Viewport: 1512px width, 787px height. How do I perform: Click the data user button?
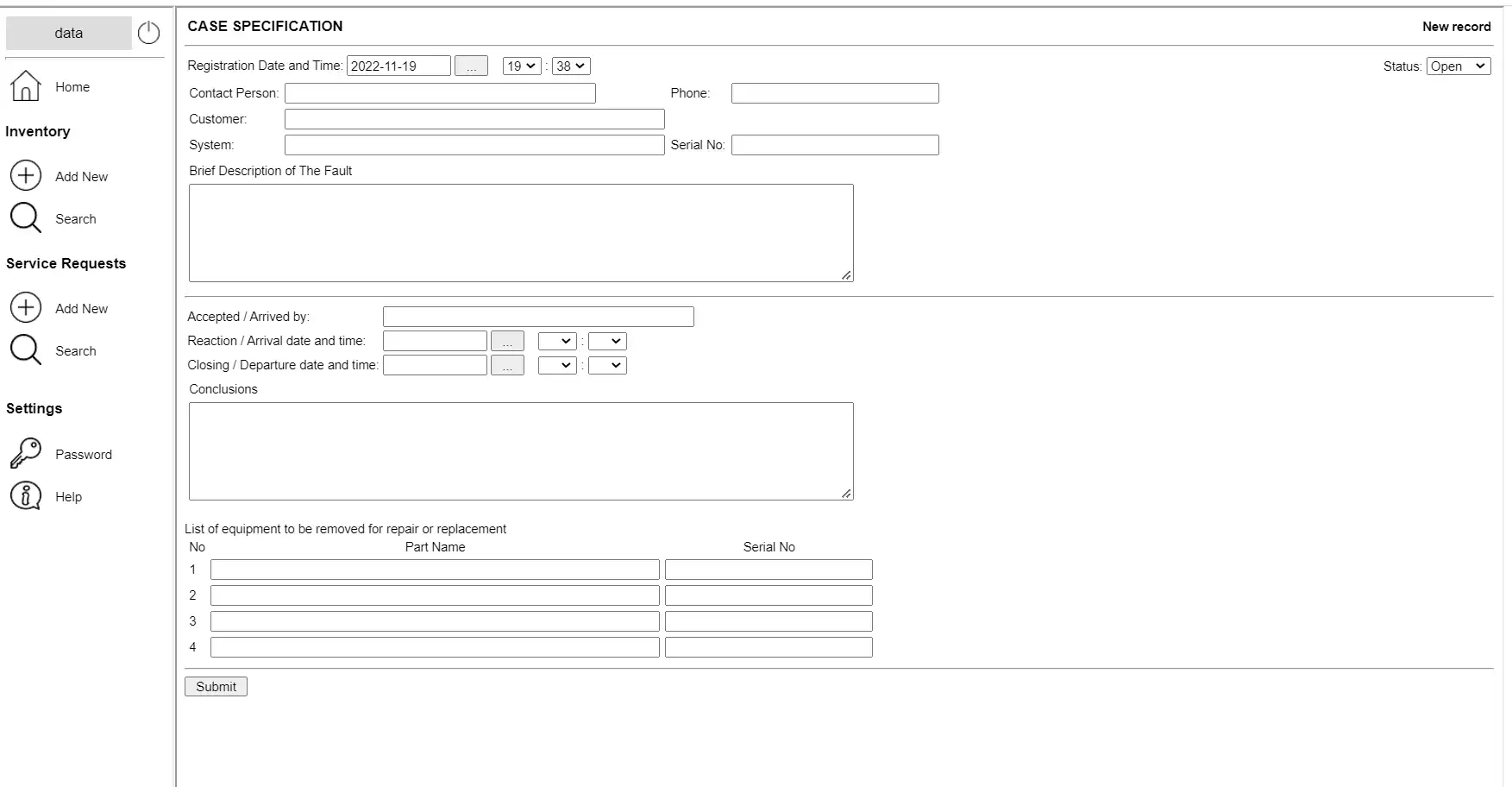[x=69, y=33]
